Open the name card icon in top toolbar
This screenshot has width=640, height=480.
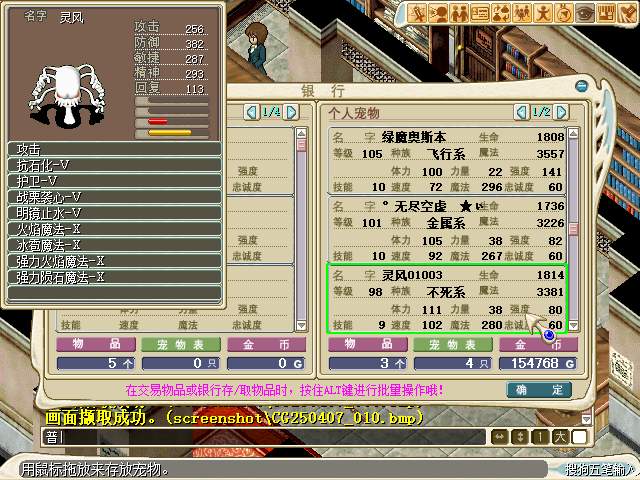[480, 13]
